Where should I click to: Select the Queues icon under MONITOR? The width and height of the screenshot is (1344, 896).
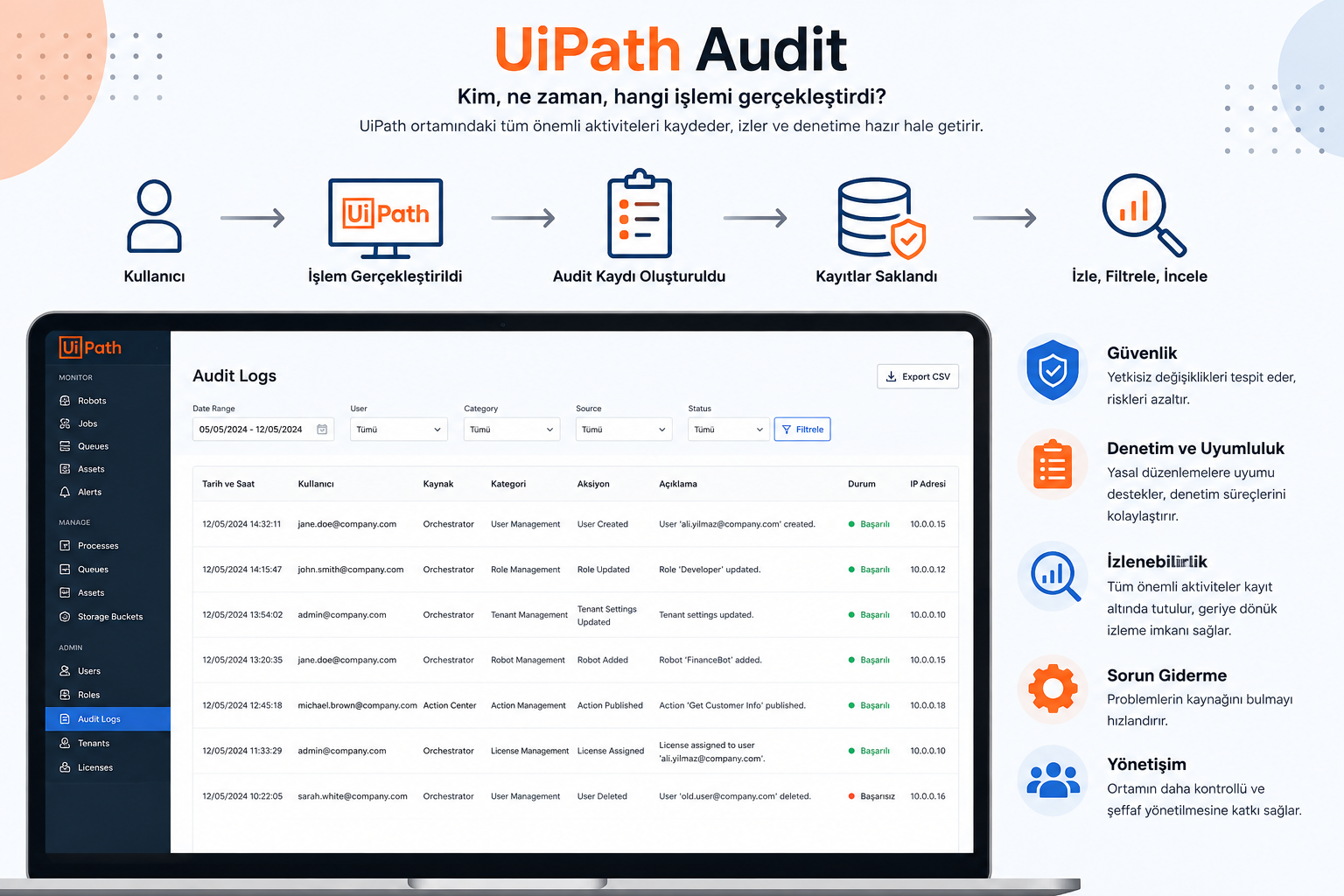65,446
